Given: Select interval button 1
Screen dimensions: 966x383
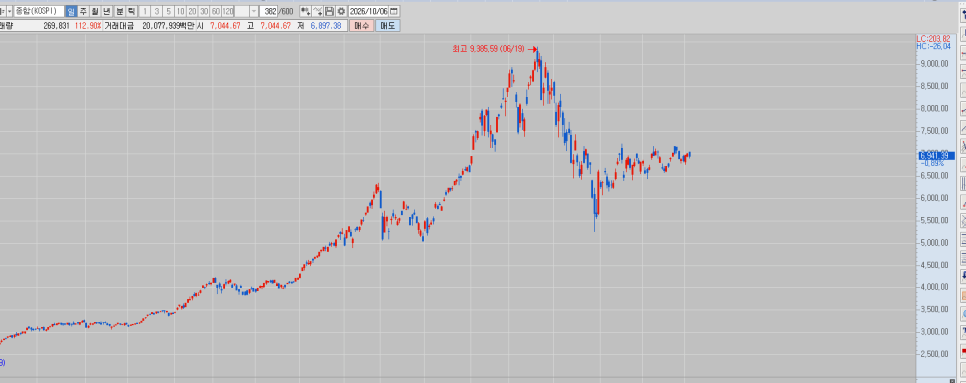Looking at the screenshot, I should [x=145, y=11].
